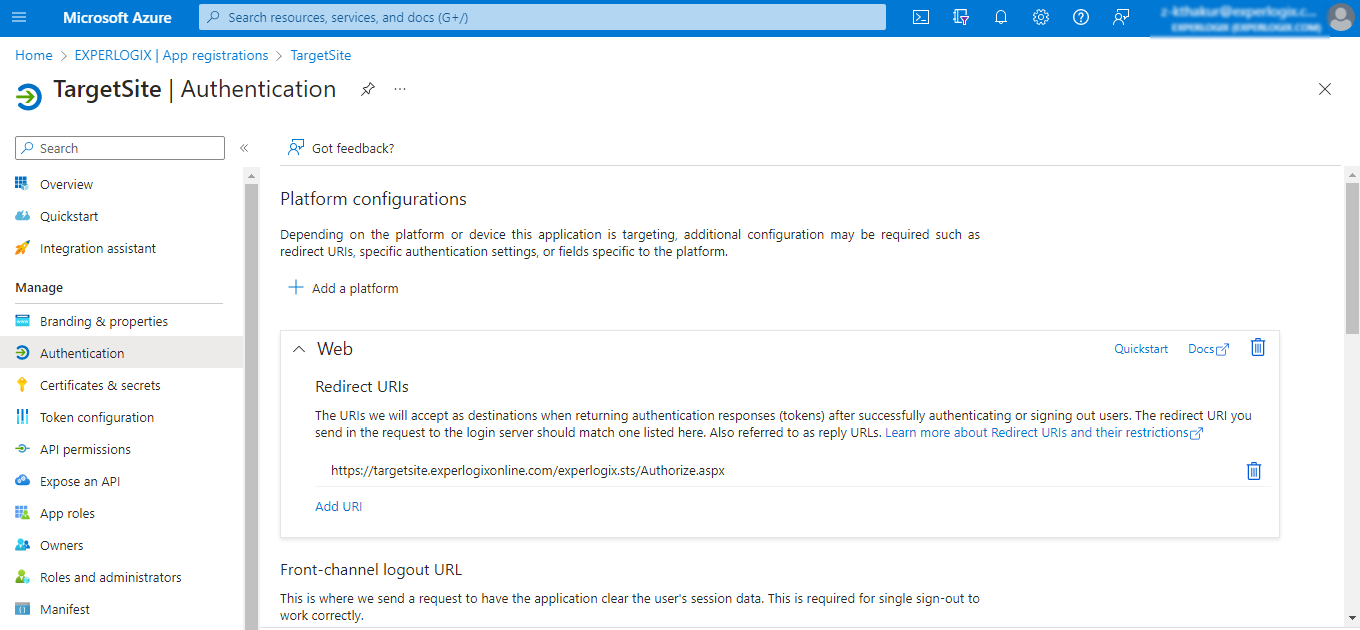
Task: Open the top bar feedback icon
Action: (x=1121, y=17)
